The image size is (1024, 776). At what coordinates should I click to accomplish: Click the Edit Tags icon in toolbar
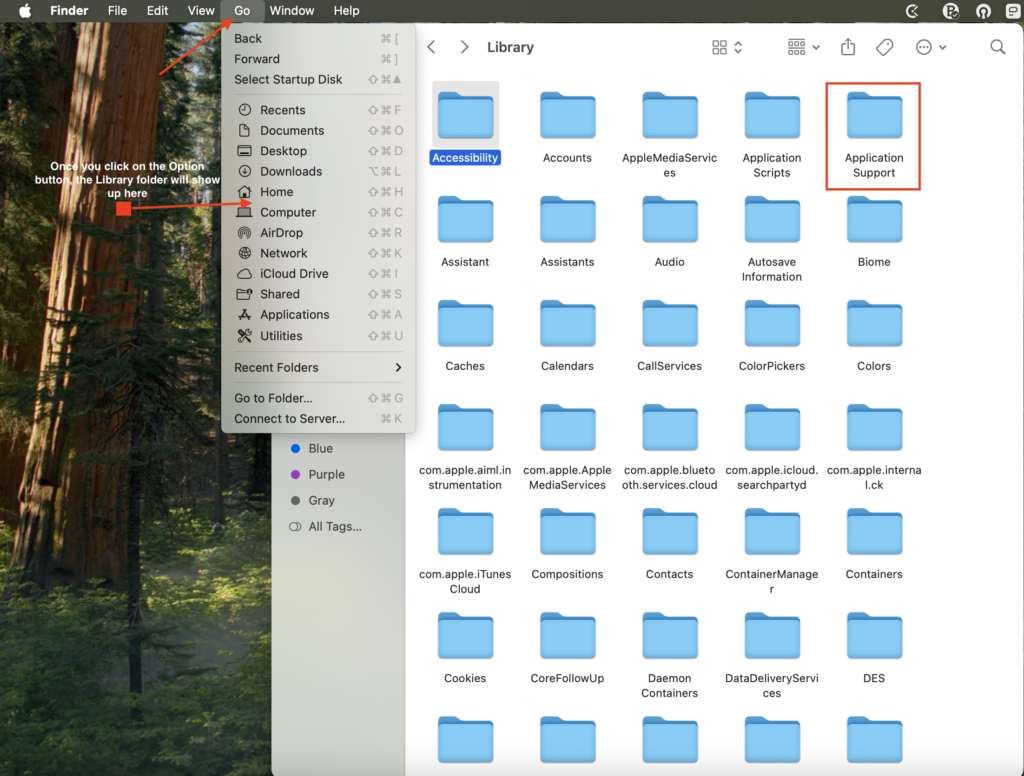coord(884,47)
